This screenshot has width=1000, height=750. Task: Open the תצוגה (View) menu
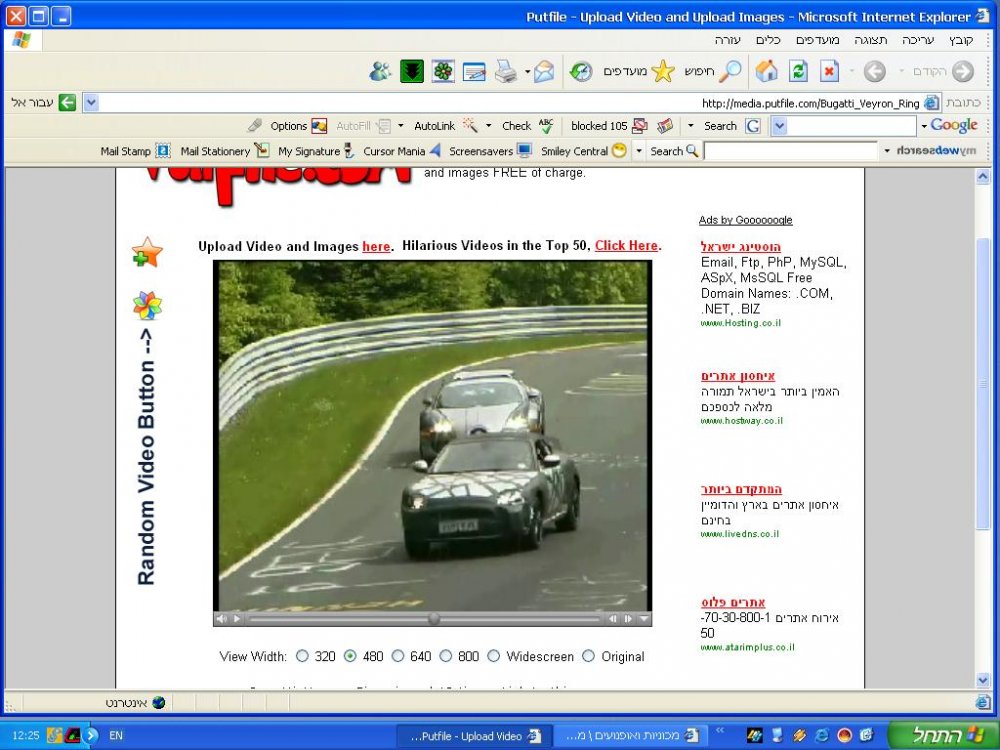[x=871, y=40]
